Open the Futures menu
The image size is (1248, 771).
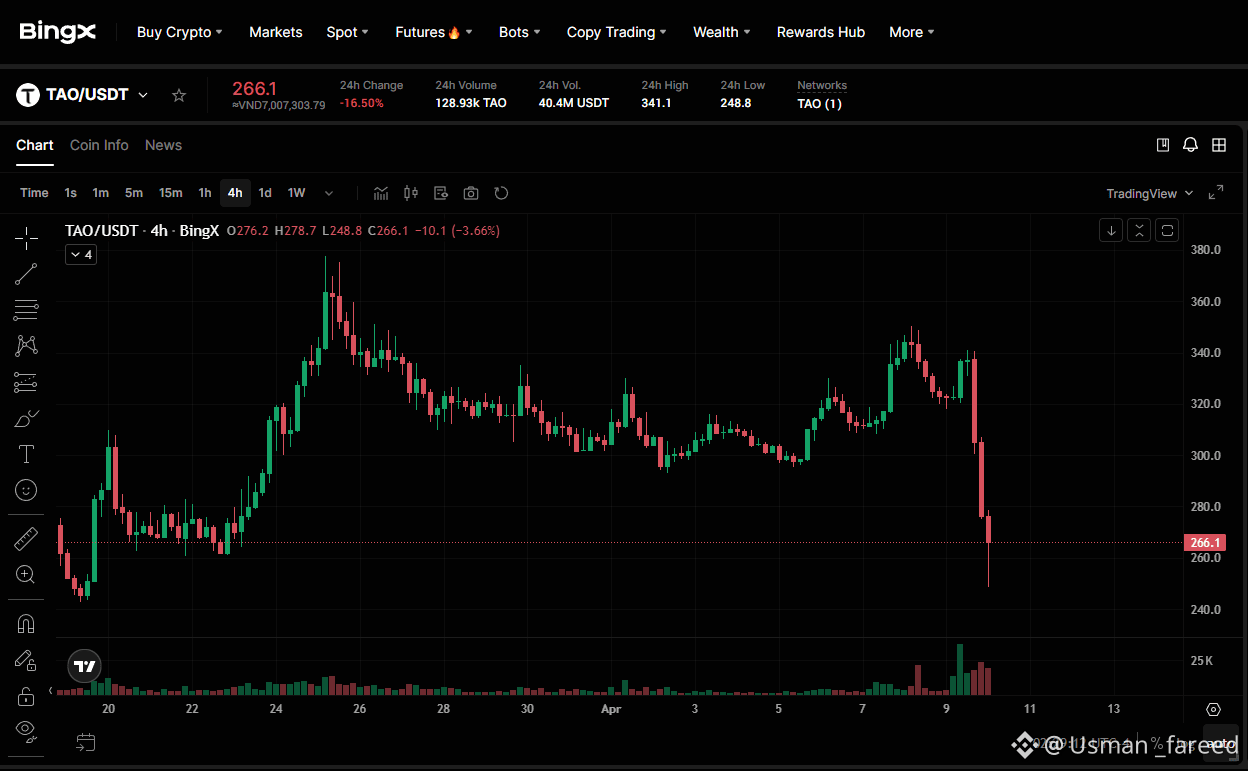(434, 32)
